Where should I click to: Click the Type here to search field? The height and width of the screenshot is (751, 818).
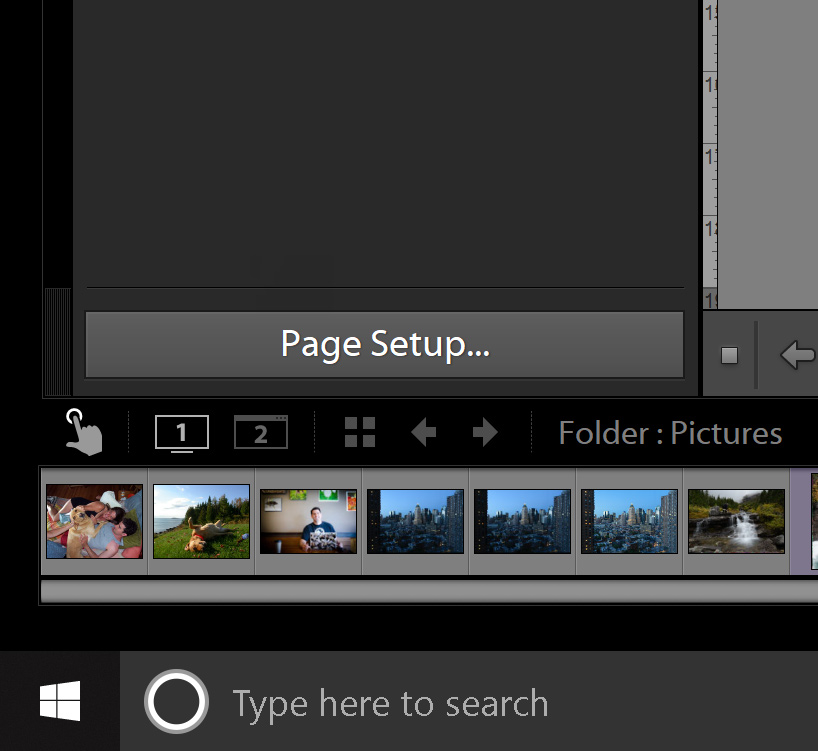tap(390, 703)
